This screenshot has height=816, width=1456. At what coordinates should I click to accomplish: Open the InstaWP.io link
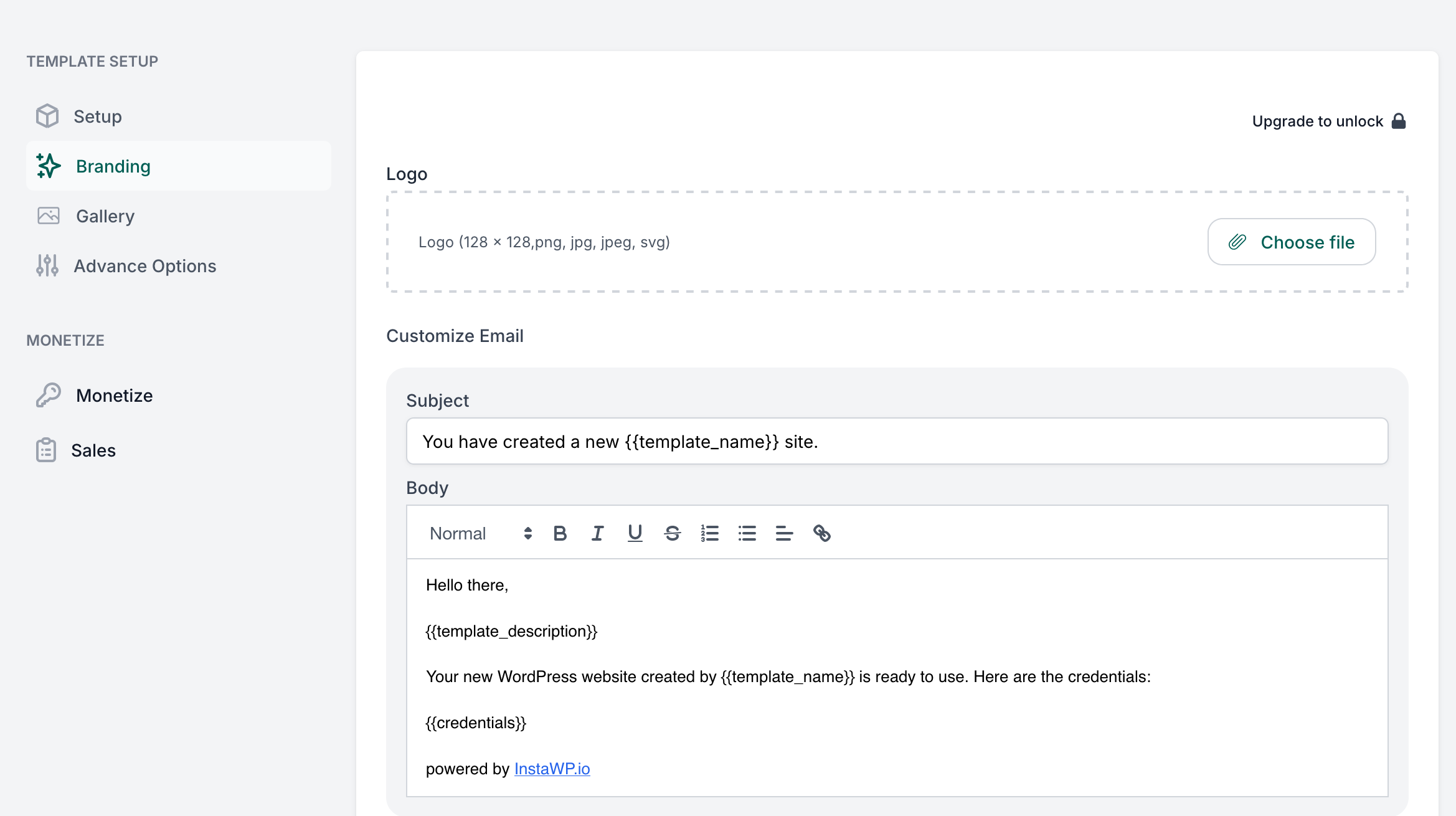coord(551,769)
